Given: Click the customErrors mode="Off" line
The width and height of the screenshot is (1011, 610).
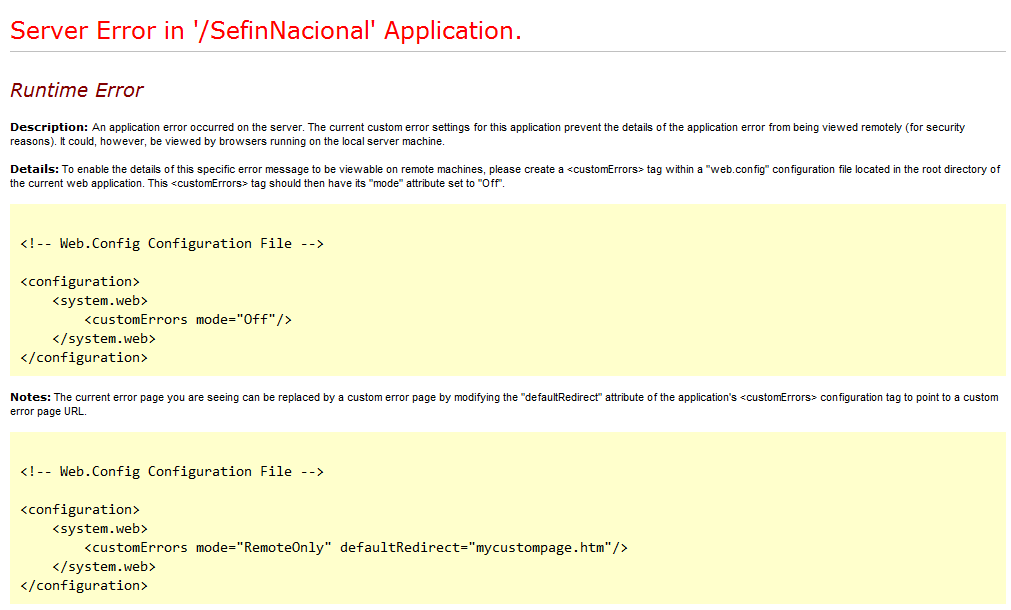Looking at the screenshot, I should pyautogui.click(x=188, y=319).
